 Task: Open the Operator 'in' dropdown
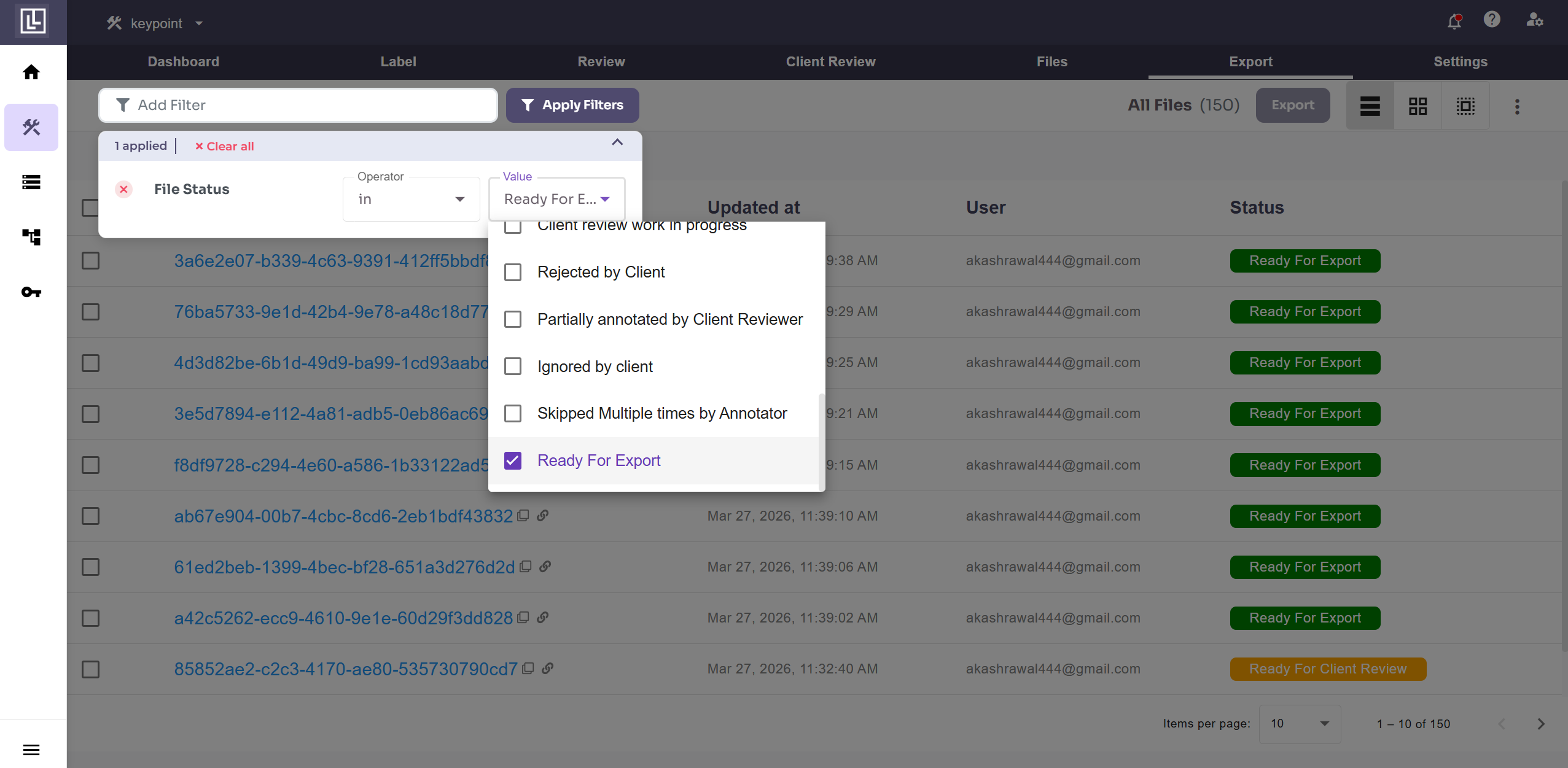(411, 199)
